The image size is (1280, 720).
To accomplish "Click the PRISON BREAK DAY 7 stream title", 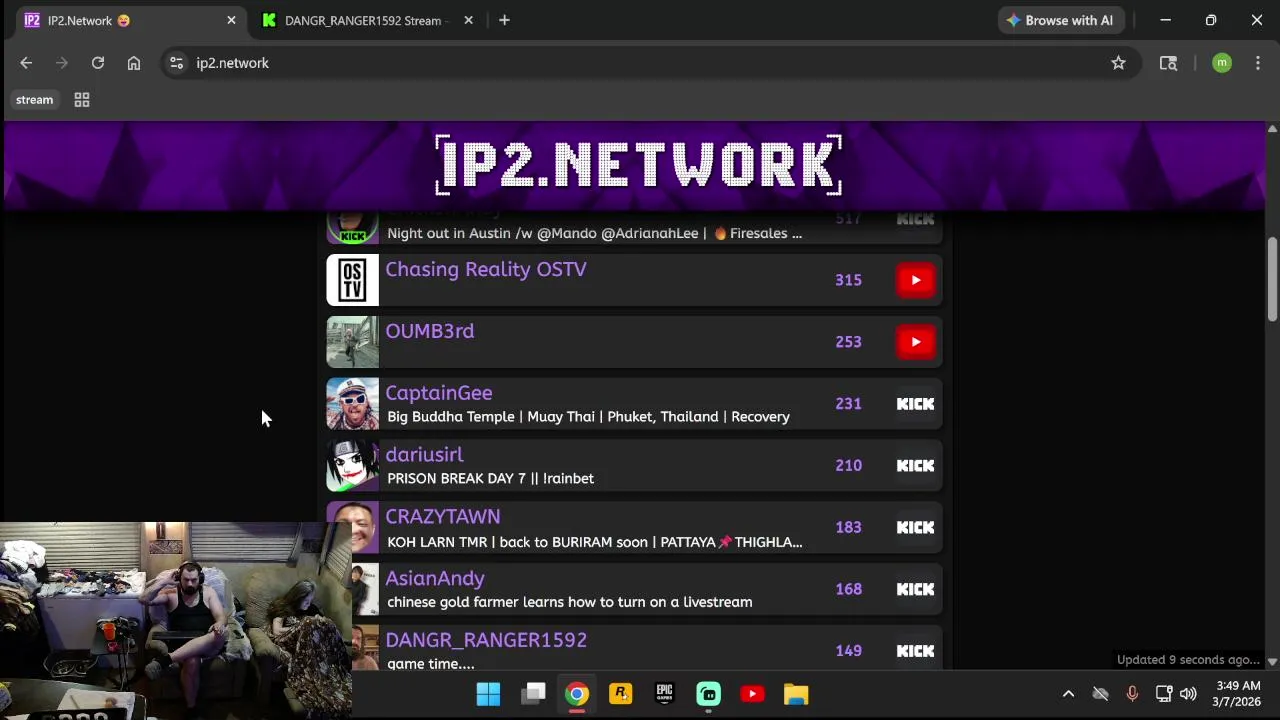I will coord(490,479).
